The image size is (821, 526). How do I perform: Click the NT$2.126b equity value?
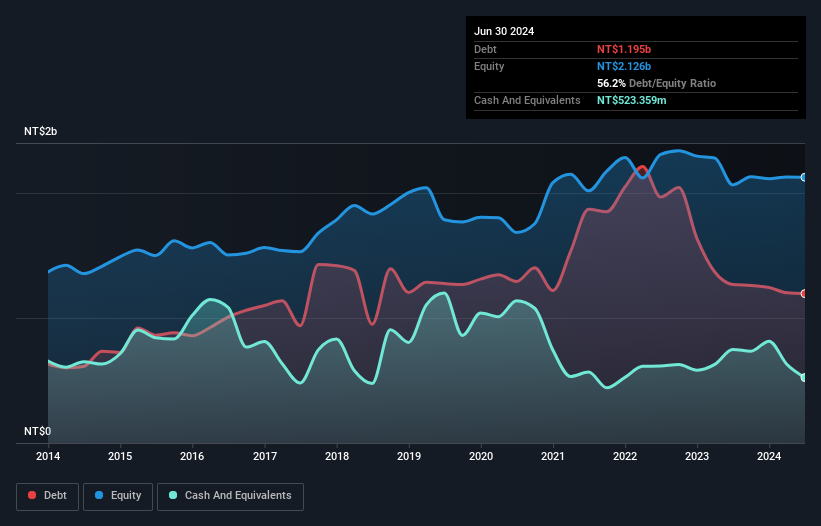pyautogui.click(x=624, y=66)
